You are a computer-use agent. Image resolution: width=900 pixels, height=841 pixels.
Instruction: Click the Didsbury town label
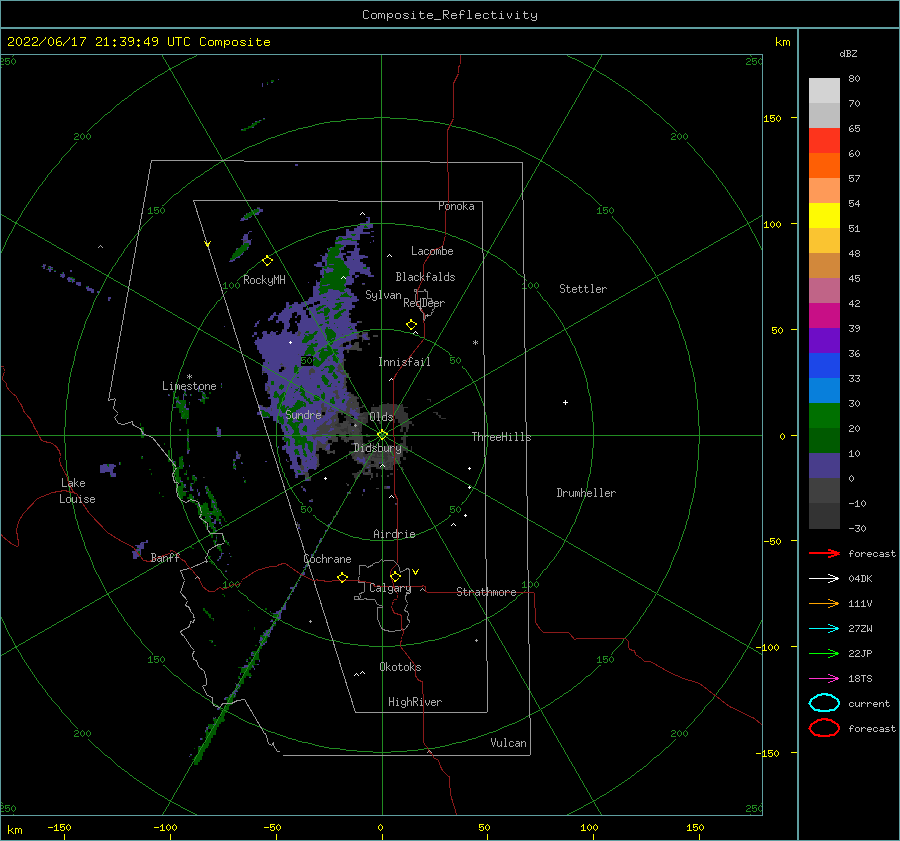(x=378, y=448)
